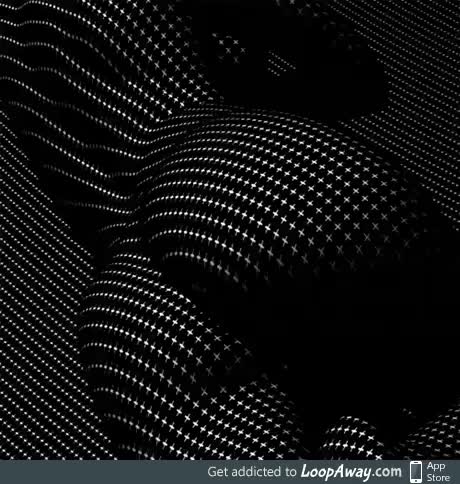The height and width of the screenshot is (484, 460).
Task: Click the cross-shaped dots at top center
Action: (x=167, y=50)
